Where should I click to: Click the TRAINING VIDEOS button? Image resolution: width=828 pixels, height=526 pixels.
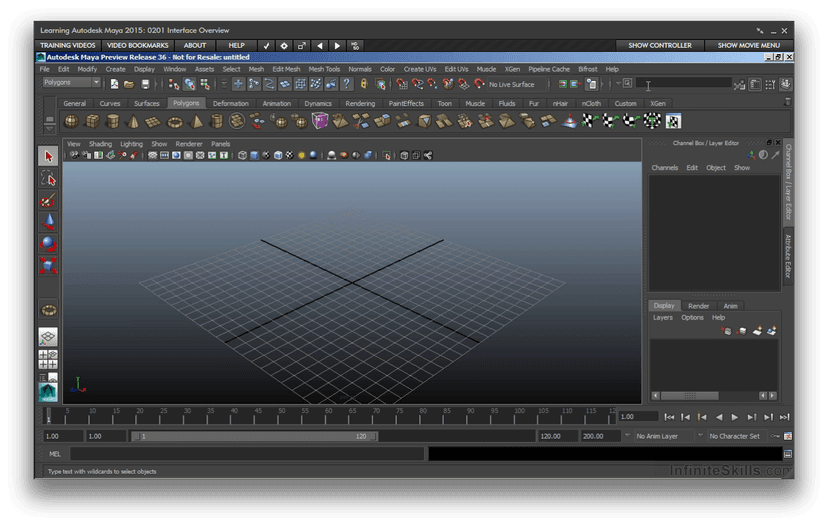click(68, 45)
